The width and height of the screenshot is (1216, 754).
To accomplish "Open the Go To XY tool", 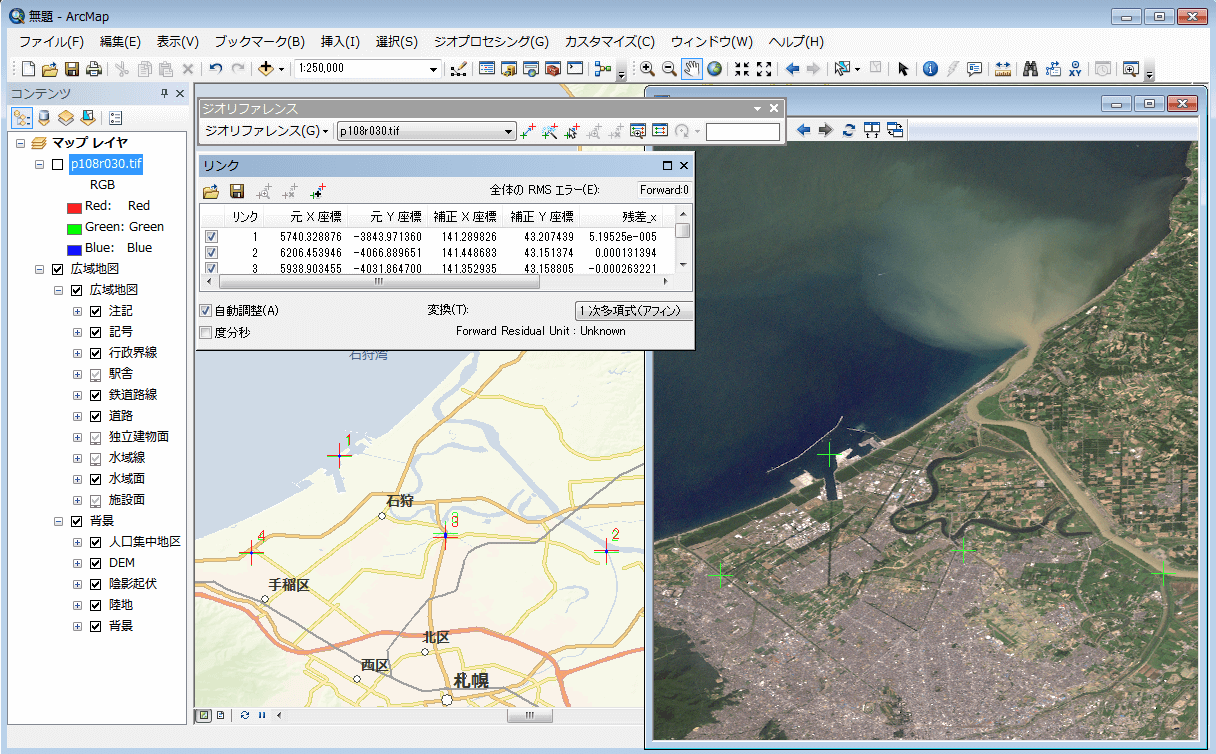I will point(1075,69).
